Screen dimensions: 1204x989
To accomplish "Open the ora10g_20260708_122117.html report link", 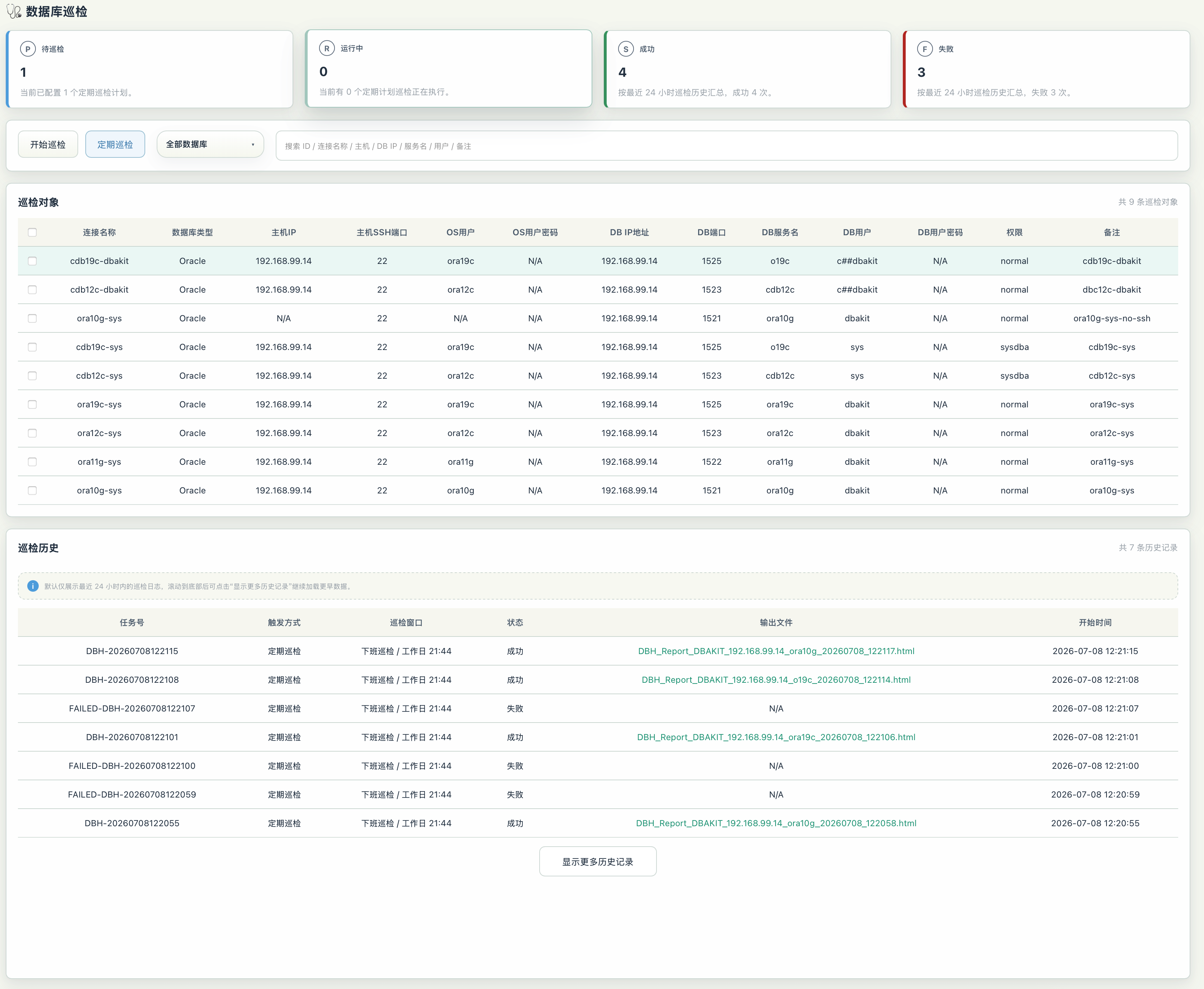I will click(776, 651).
